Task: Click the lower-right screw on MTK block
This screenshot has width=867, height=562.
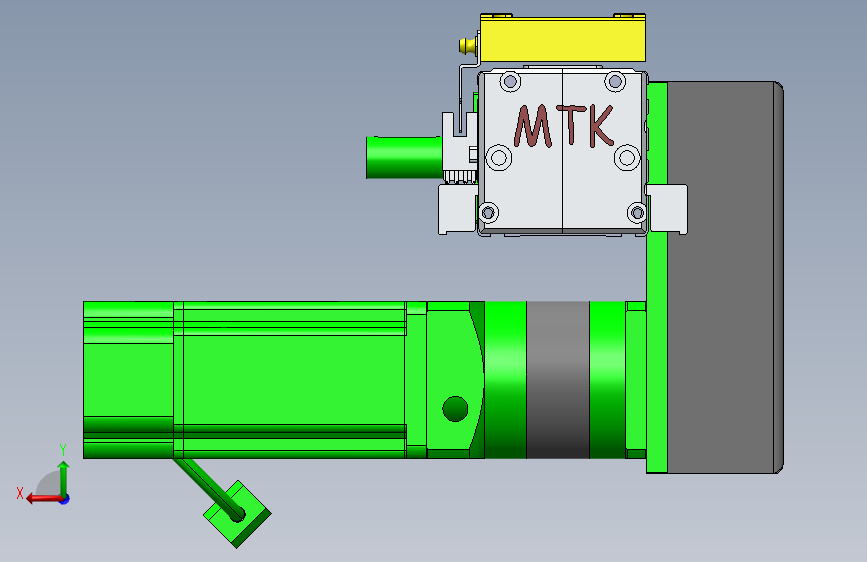Action: [637, 212]
